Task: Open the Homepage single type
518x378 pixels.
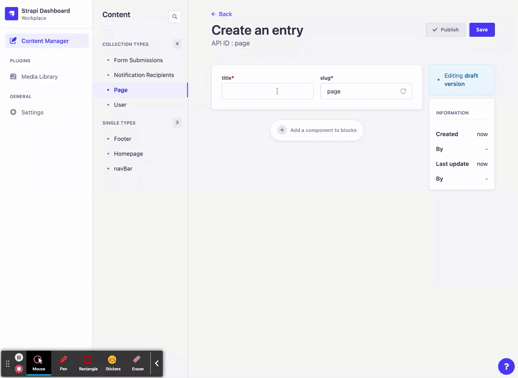Action: [x=128, y=154]
